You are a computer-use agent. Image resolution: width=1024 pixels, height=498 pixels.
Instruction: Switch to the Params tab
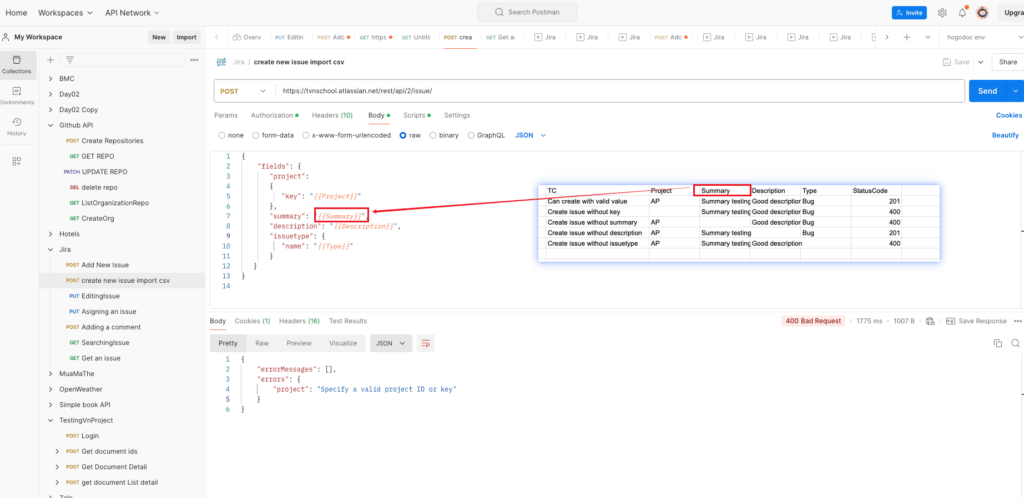[x=226, y=115]
